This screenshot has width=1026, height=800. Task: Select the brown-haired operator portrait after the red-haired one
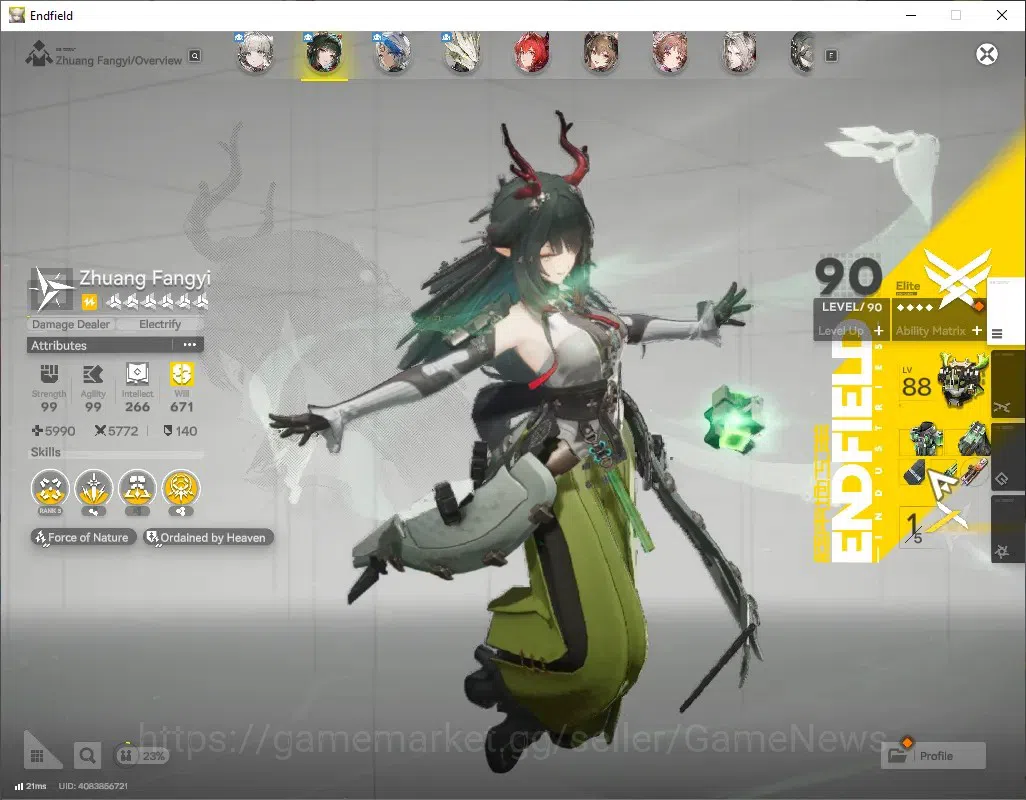click(601, 54)
